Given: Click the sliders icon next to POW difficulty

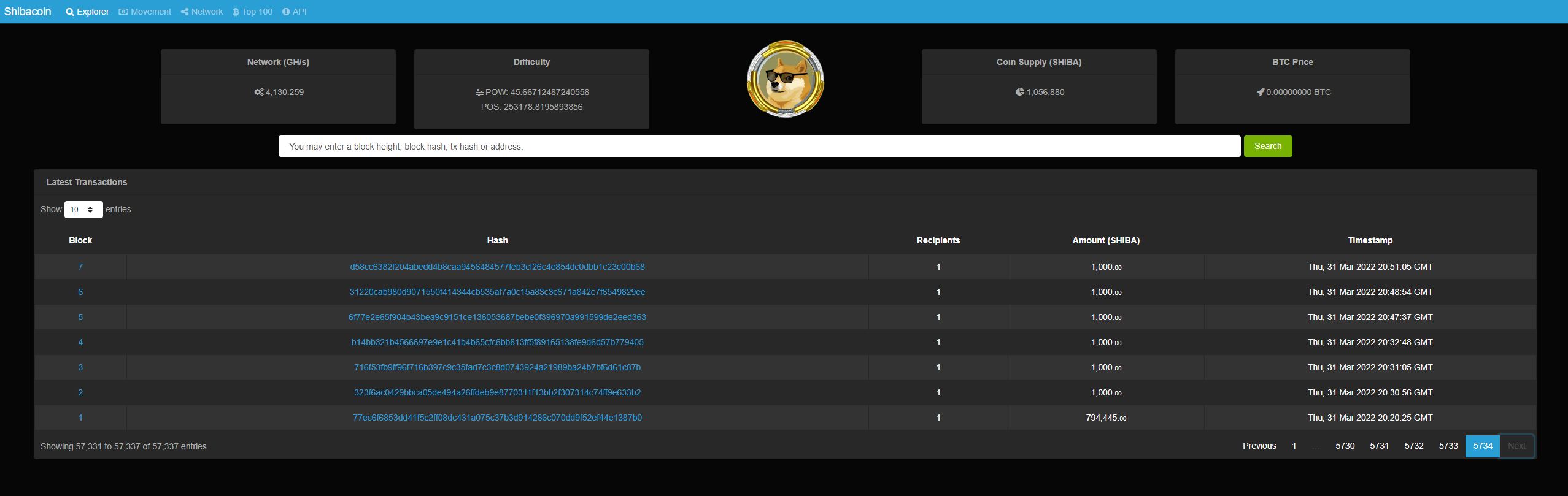Looking at the screenshot, I should (479, 92).
